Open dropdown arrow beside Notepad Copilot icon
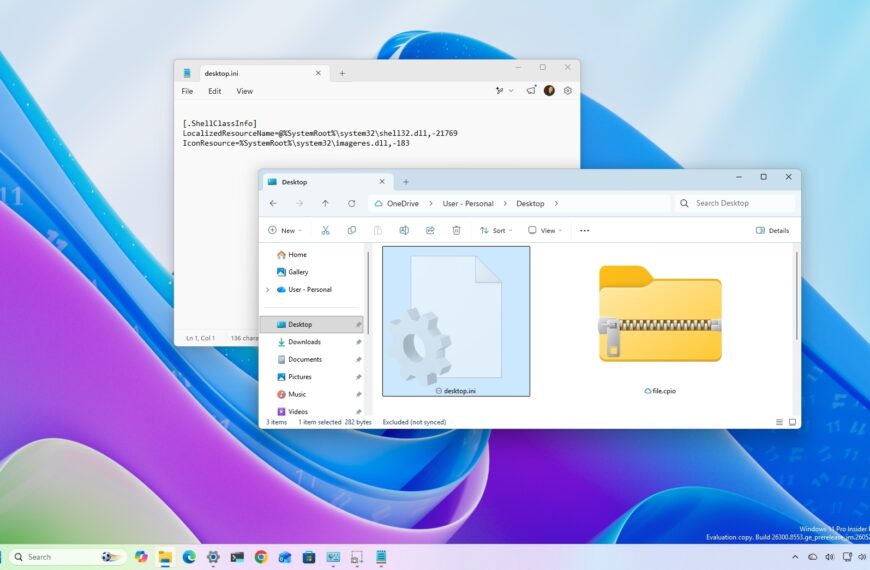 pyautogui.click(x=511, y=90)
